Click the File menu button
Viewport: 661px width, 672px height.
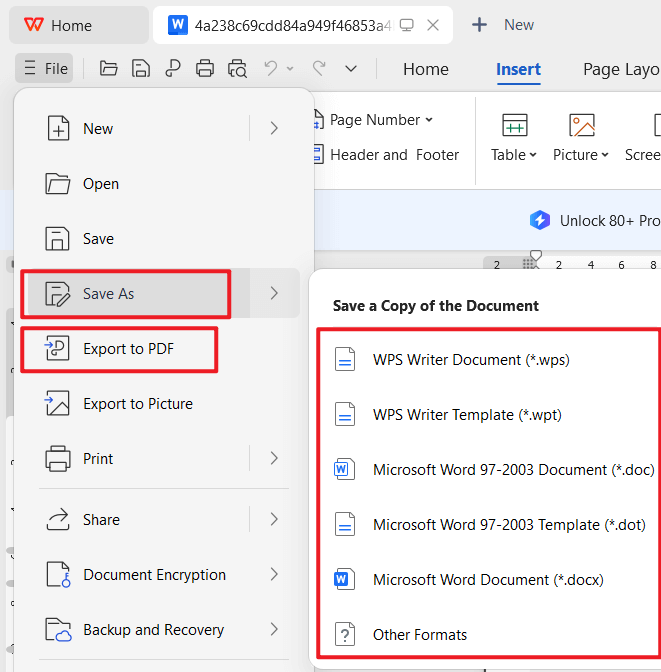(45, 69)
